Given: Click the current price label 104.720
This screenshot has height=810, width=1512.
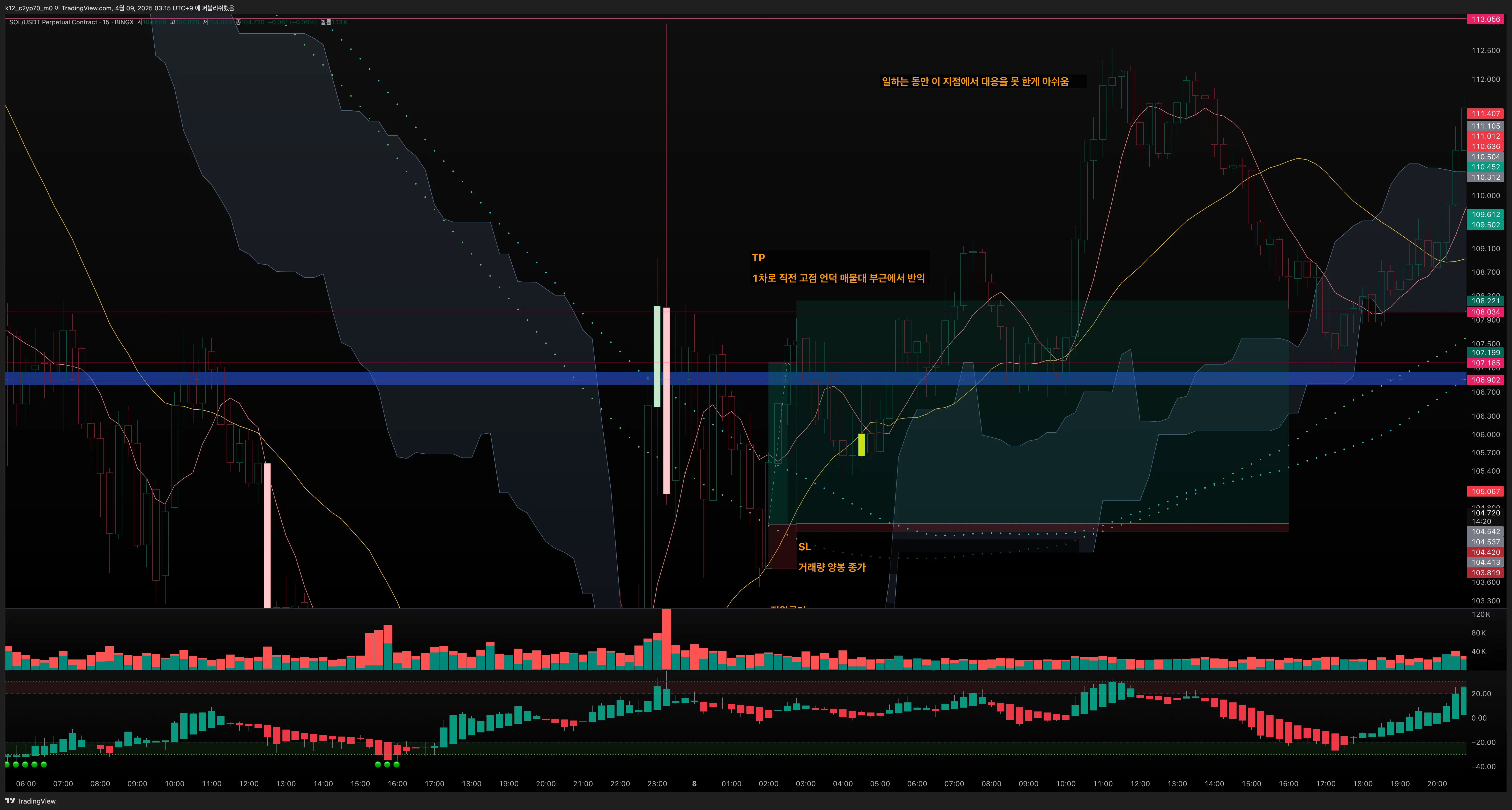Looking at the screenshot, I should coord(1486,513).
